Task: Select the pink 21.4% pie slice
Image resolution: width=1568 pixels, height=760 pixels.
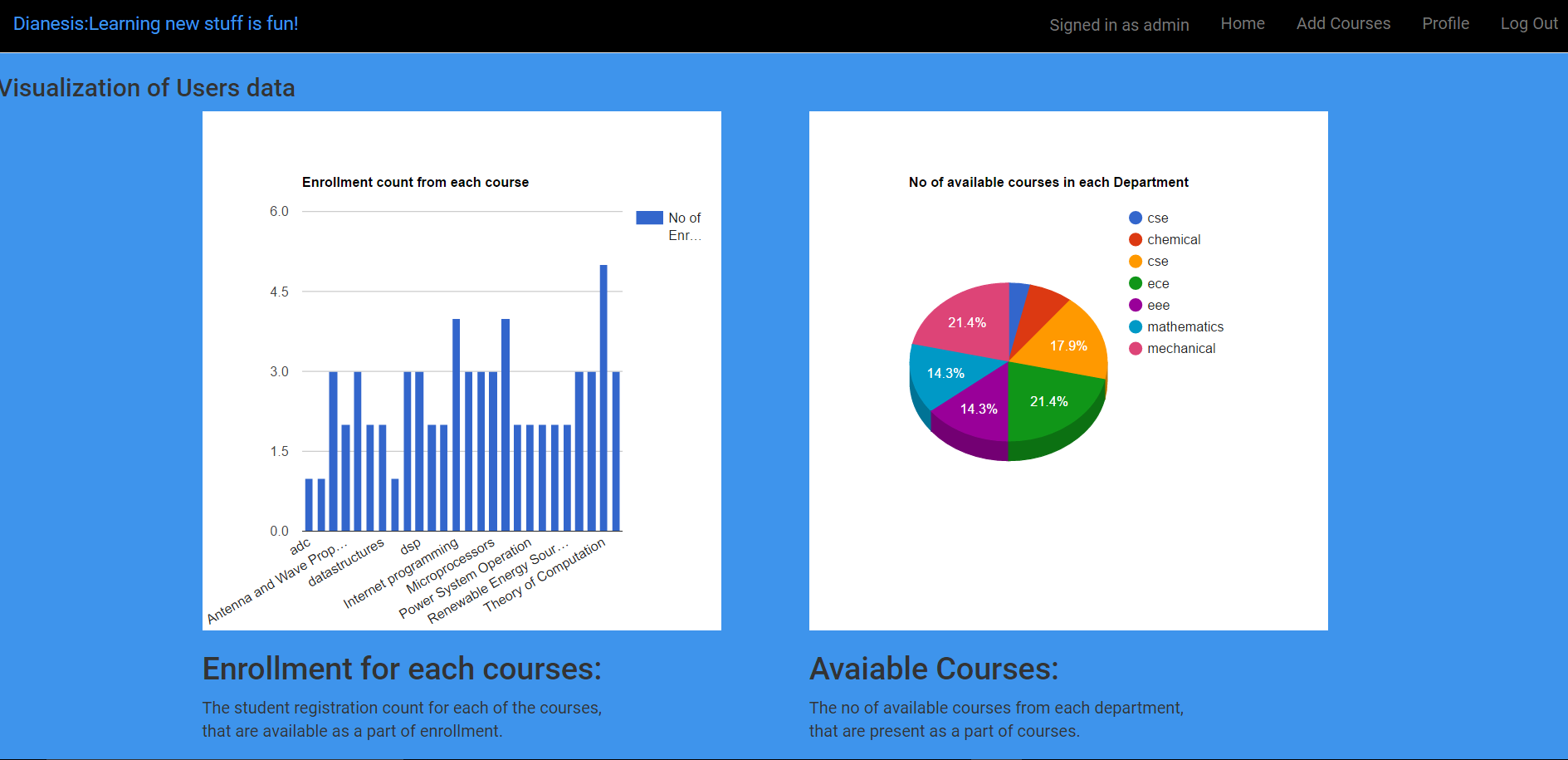Action: [x=968, y=320]
